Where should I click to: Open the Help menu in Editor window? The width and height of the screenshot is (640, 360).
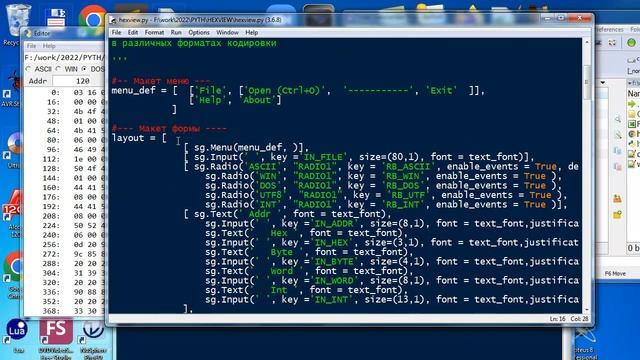click(49, 46)
